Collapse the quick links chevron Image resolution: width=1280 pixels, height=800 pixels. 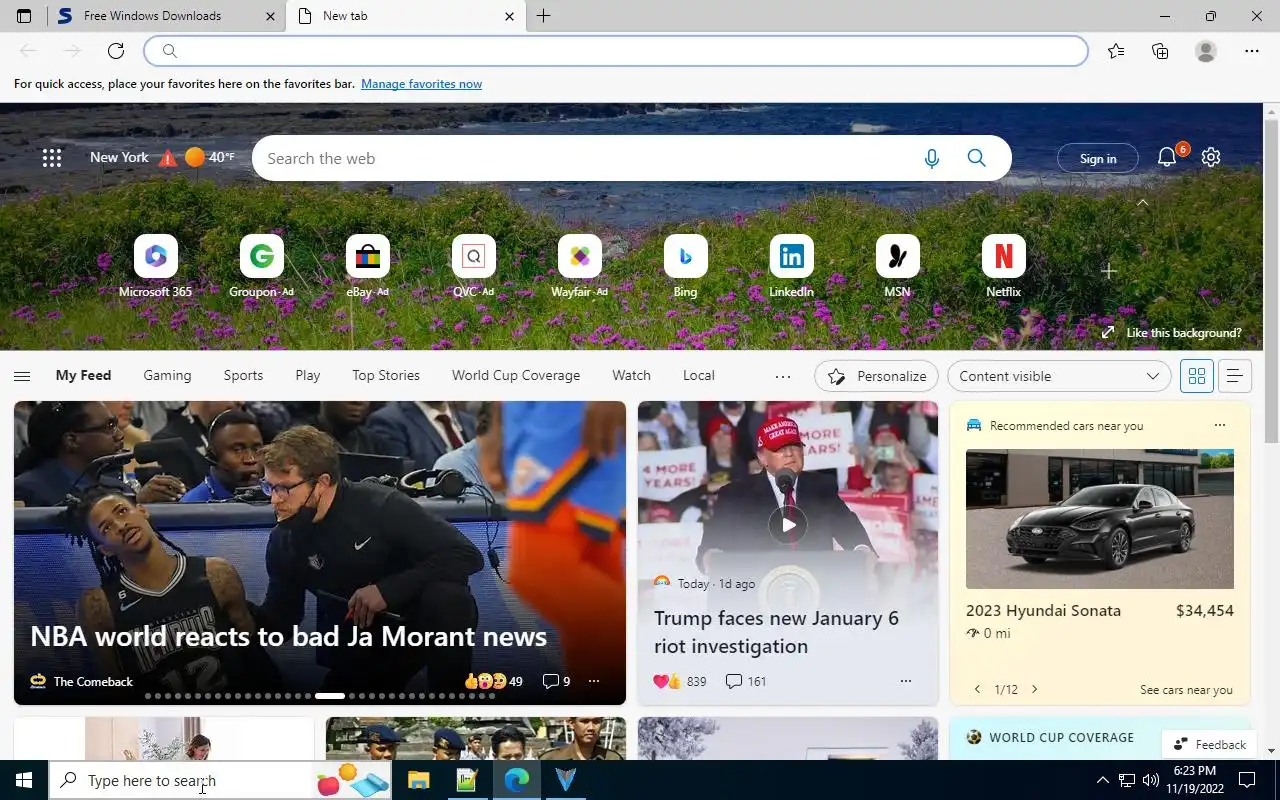point(1143,203)
